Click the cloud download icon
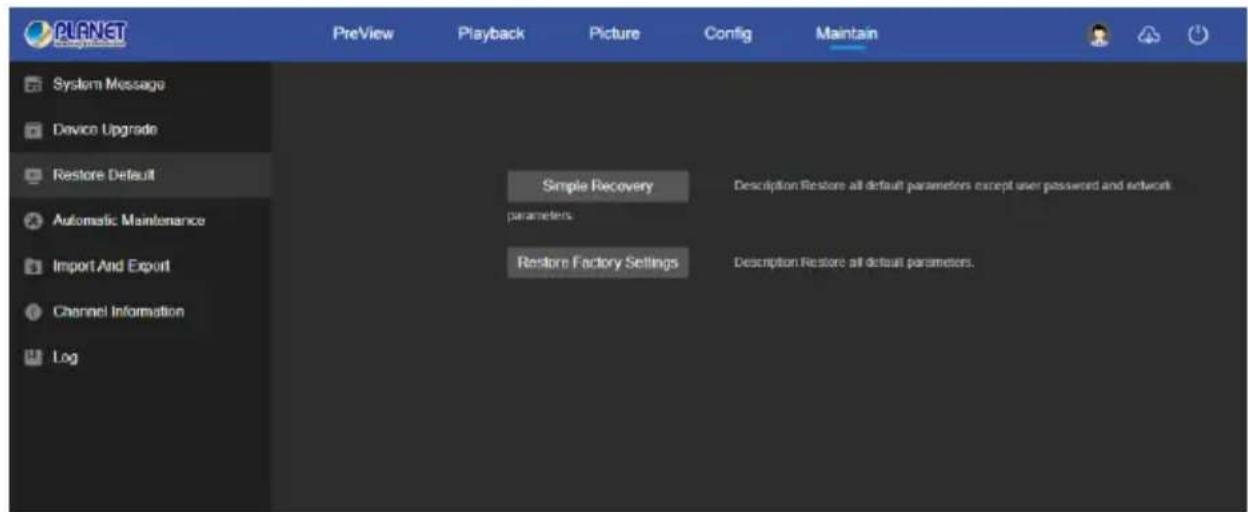1248x512 pixels. pos(1150,34)
